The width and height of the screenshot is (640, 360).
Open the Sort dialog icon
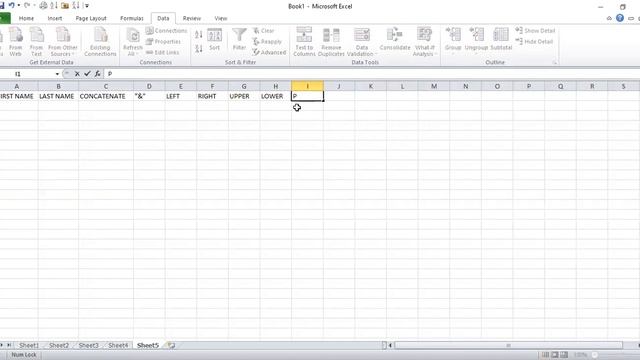coord(215,39)
